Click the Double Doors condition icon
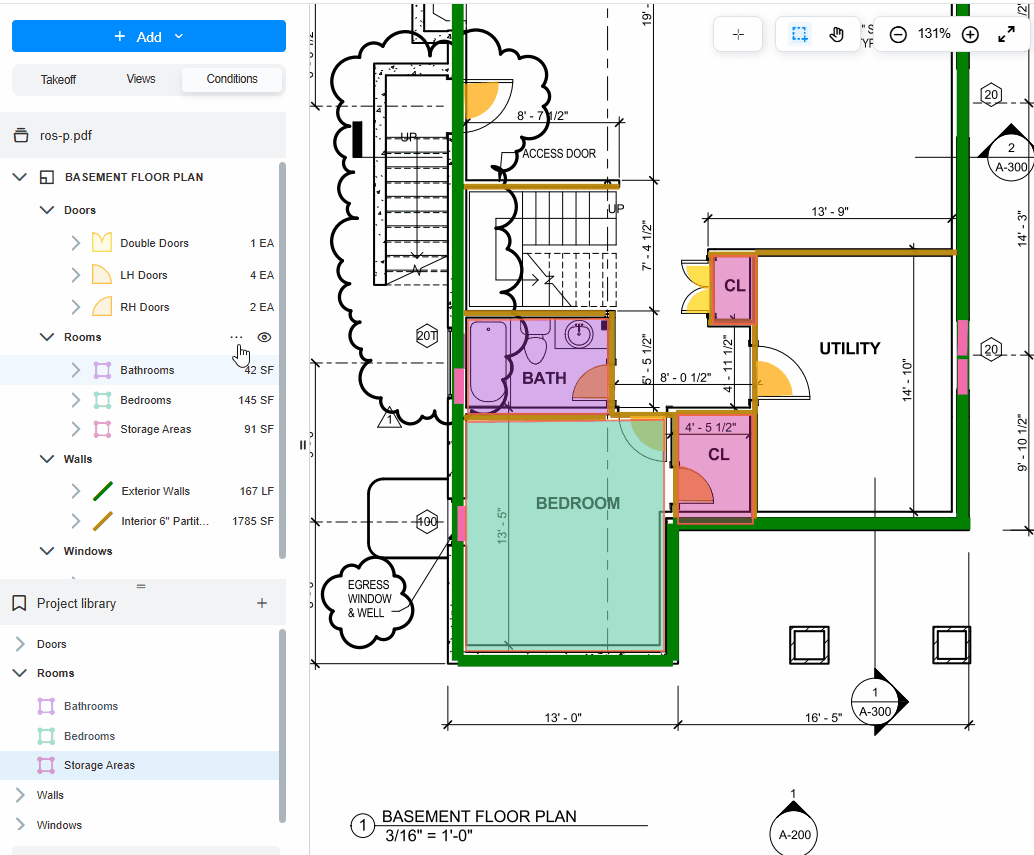Viewport: 1034px width, 855px height. (x=101, y=242)
